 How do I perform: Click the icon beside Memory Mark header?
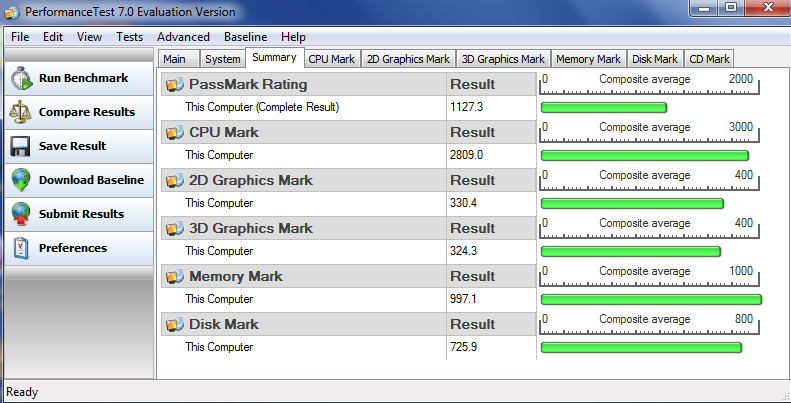pyautogui.click(x=175, y=276)
